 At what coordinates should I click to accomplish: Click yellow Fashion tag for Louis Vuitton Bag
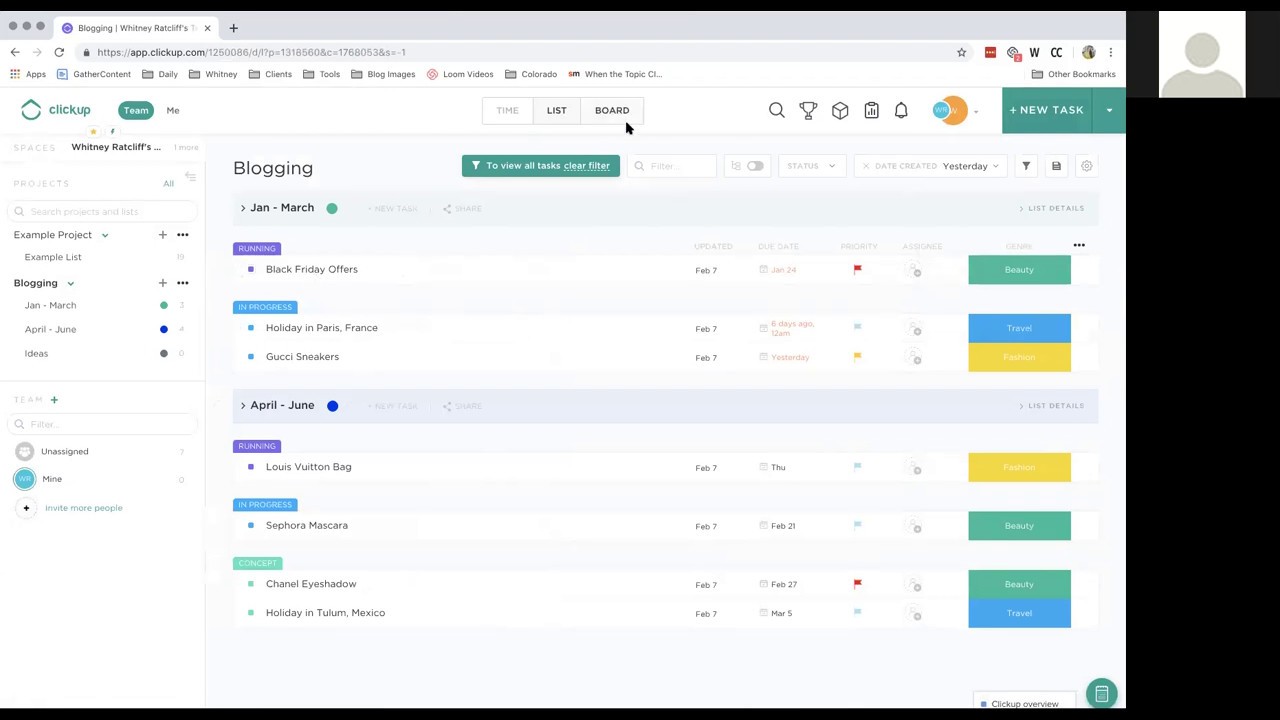click(x=1019, y=467)
